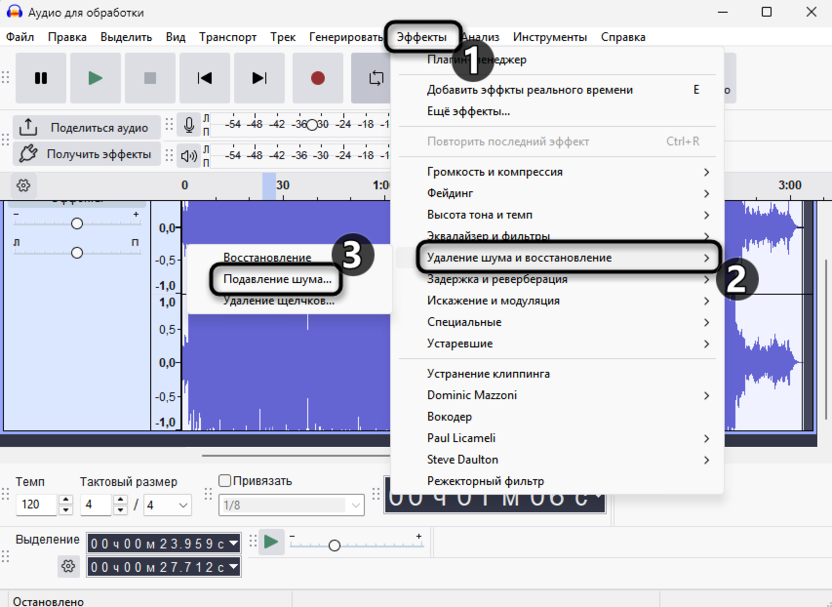
Task: Enable the Привязать snap checkbox
Action: pyautogui.click(x=225, y=481)
